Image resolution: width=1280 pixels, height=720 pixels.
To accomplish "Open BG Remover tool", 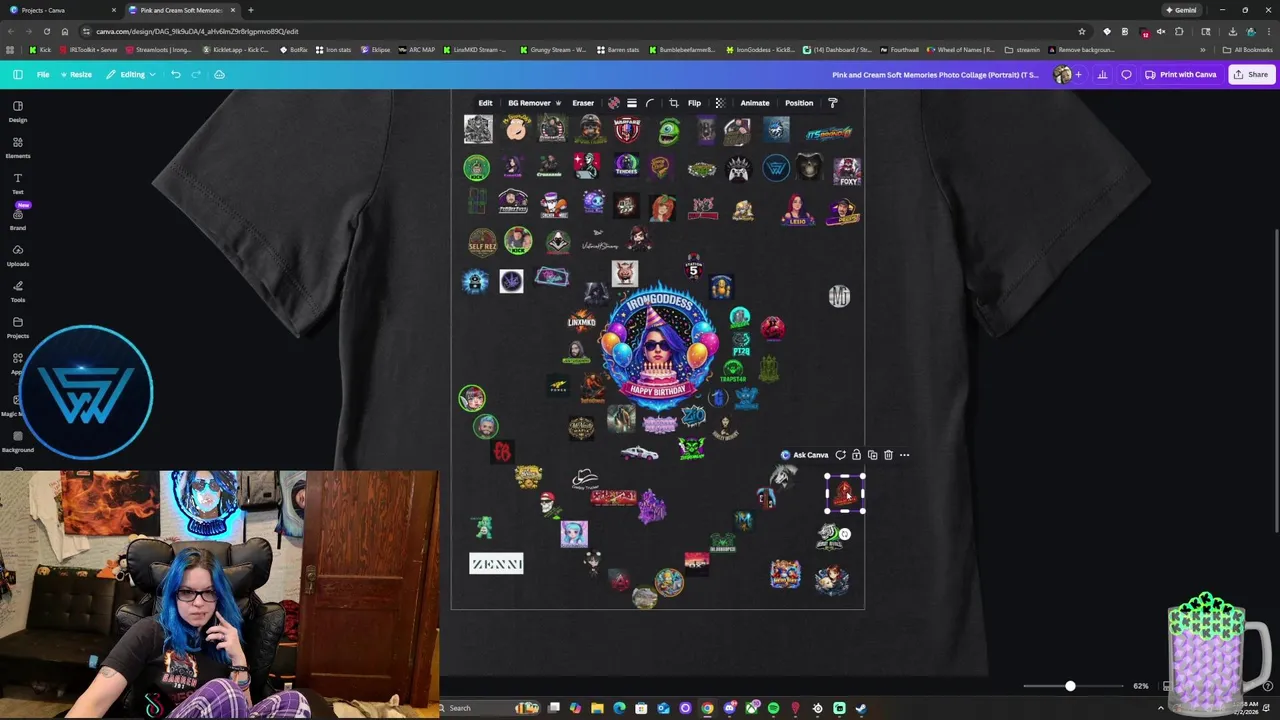I will point(534,103).
